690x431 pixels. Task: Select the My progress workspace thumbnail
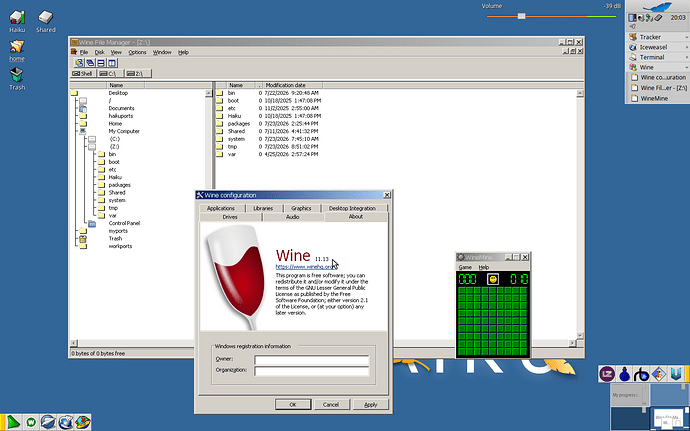[x=630, y=395]
